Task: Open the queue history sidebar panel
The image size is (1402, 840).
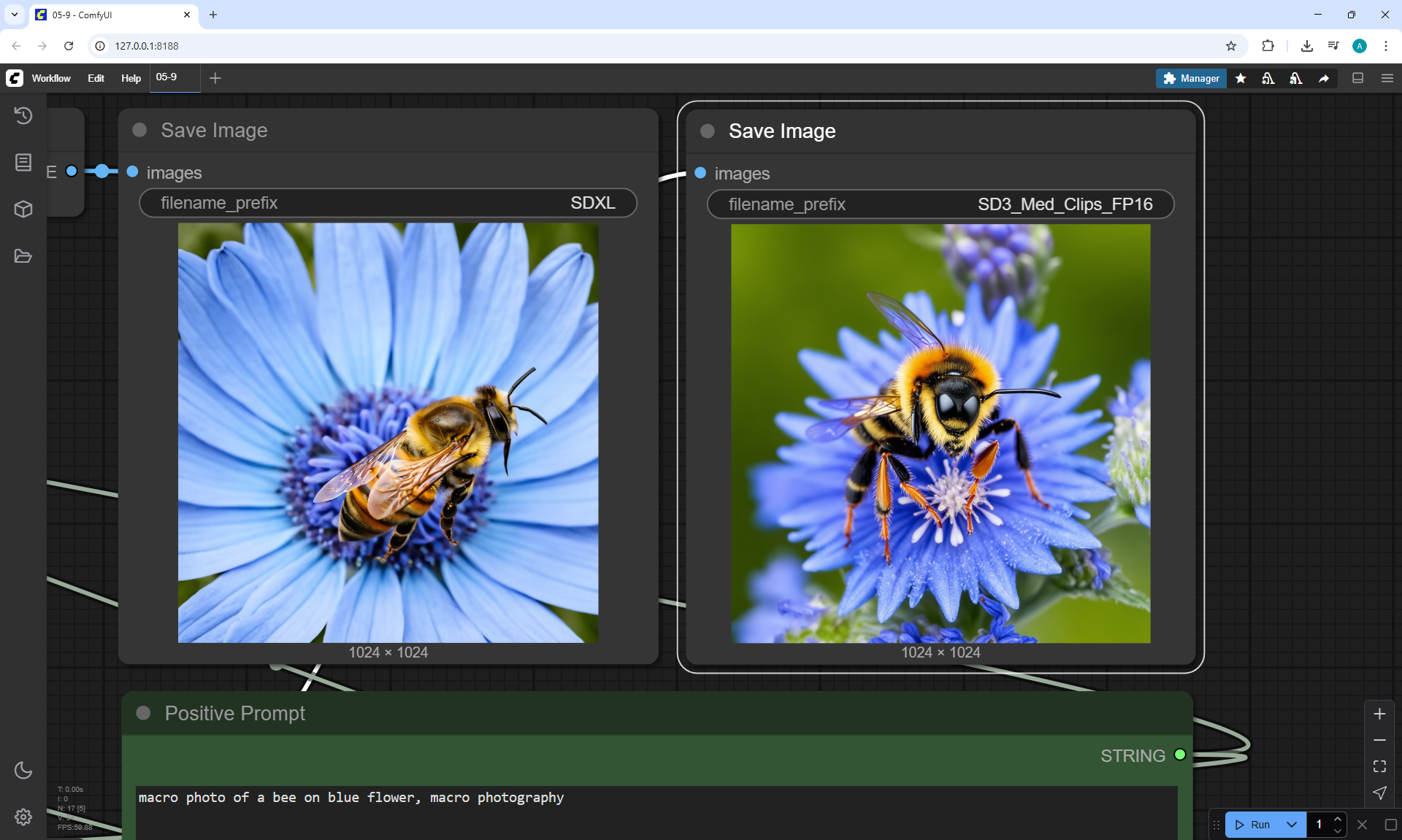Action: pos(23,115)
